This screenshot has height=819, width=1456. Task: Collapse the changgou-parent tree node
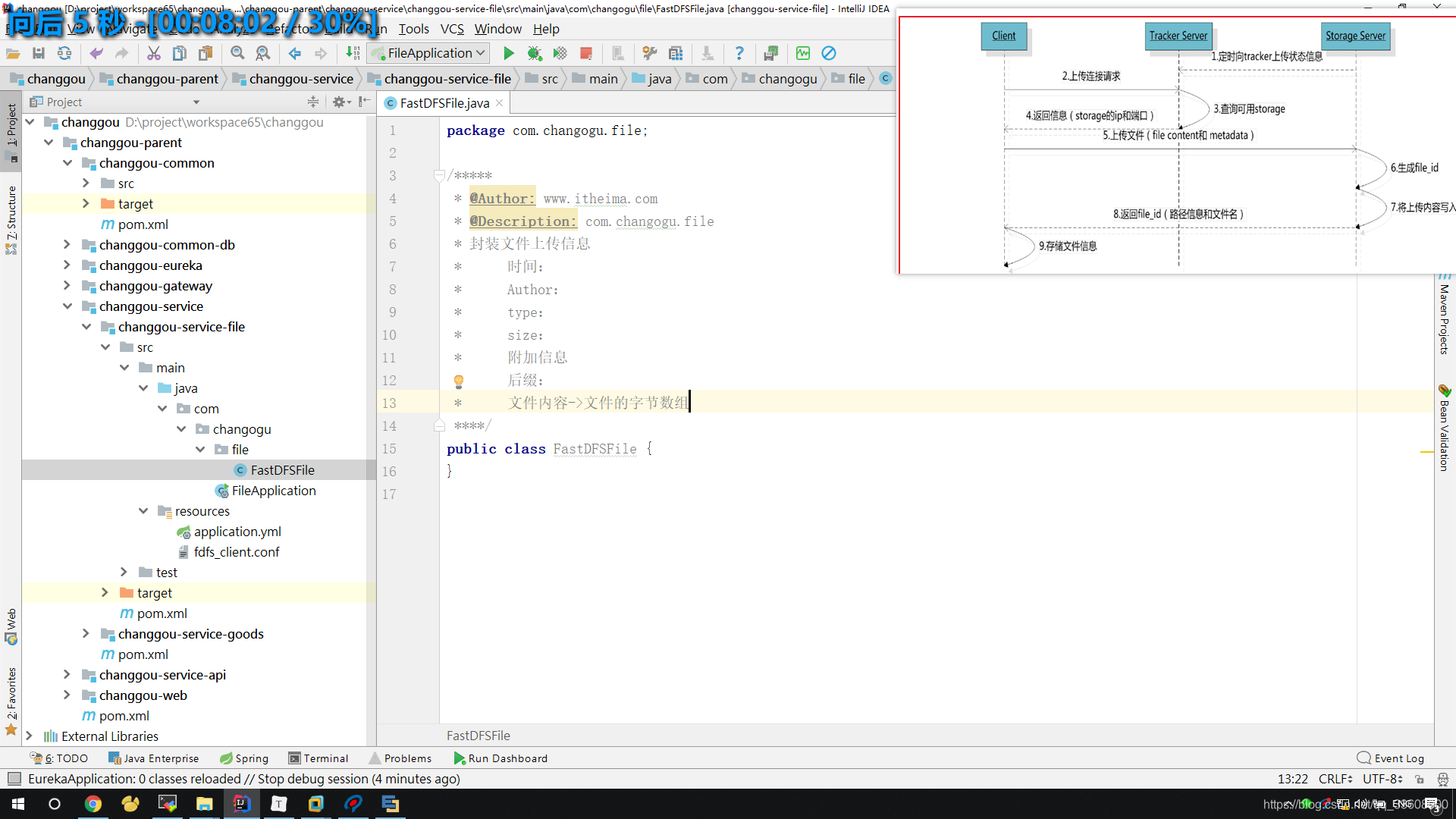49,143
